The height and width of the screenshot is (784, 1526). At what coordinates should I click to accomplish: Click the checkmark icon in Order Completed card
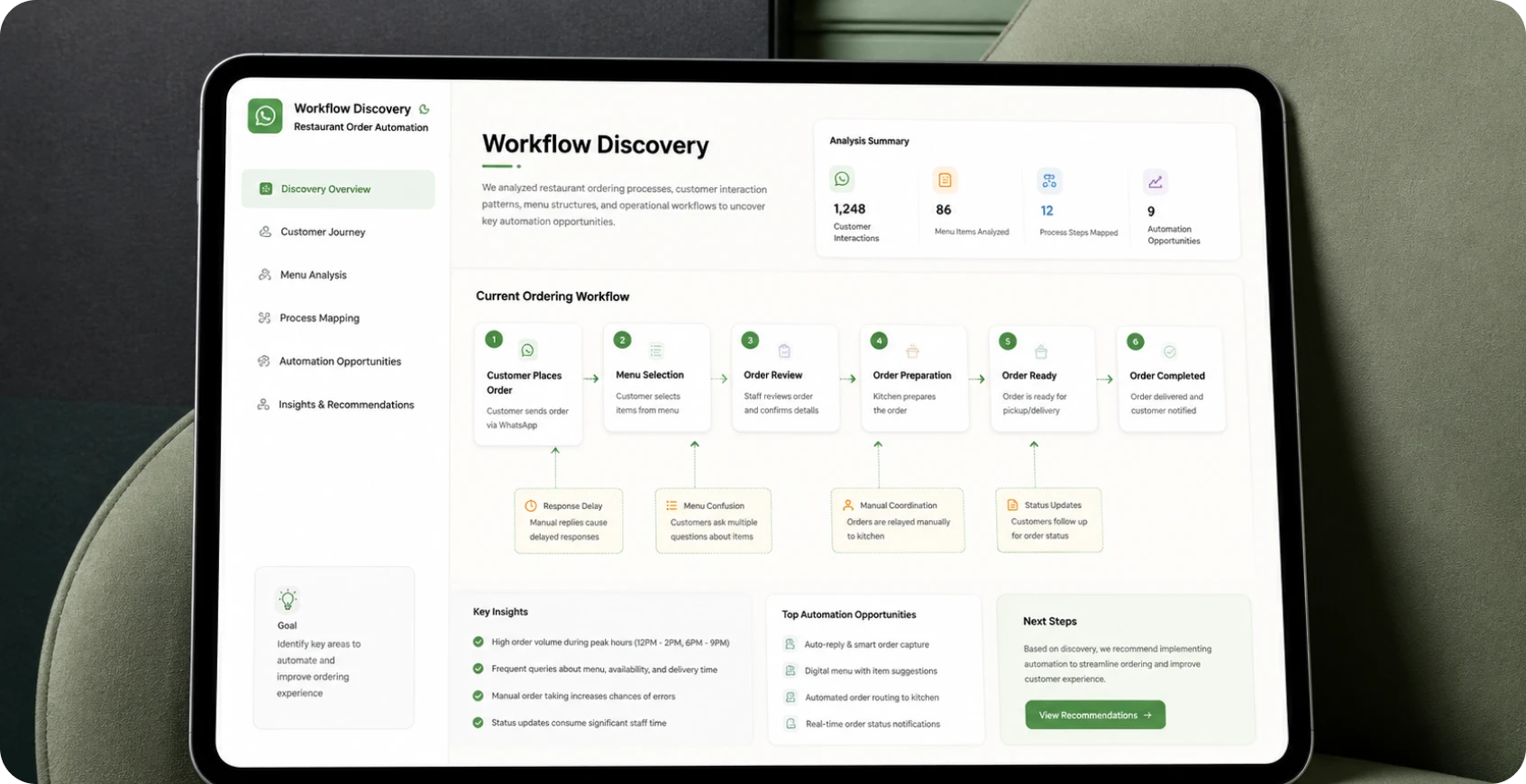1170,351
